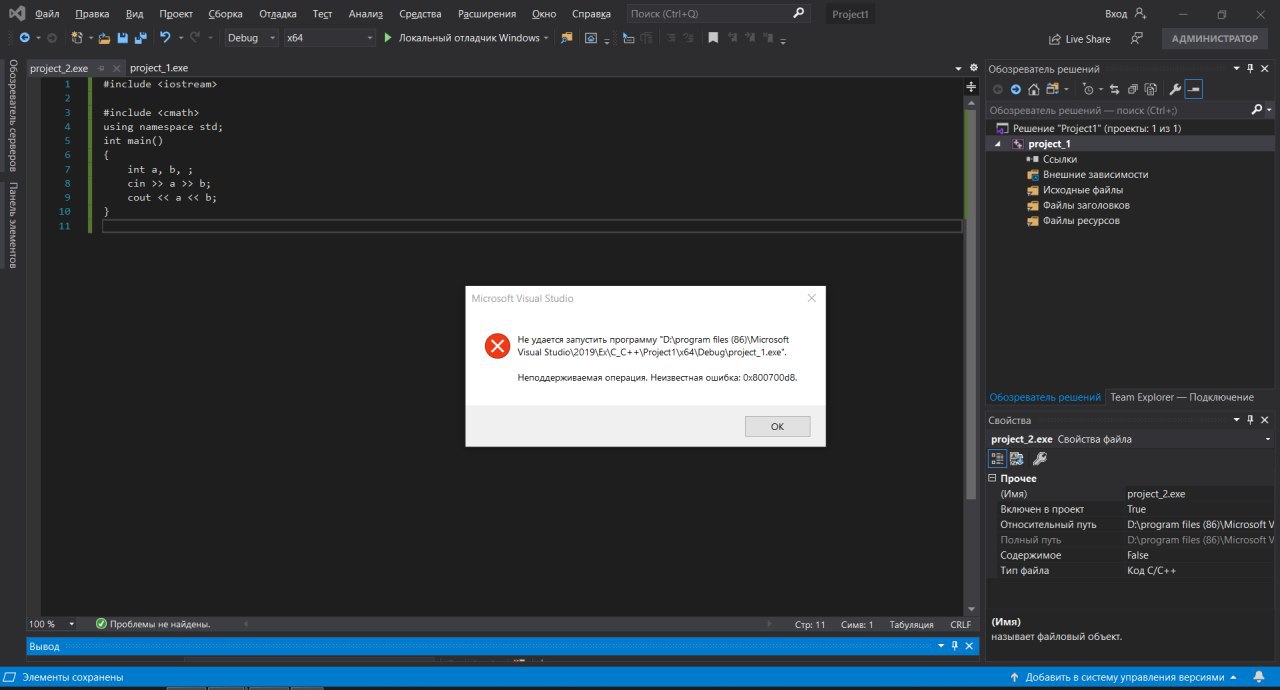Switch views icon in Solution Explorer
This screenshot has width=1280, height=690.
(1052, 89)
